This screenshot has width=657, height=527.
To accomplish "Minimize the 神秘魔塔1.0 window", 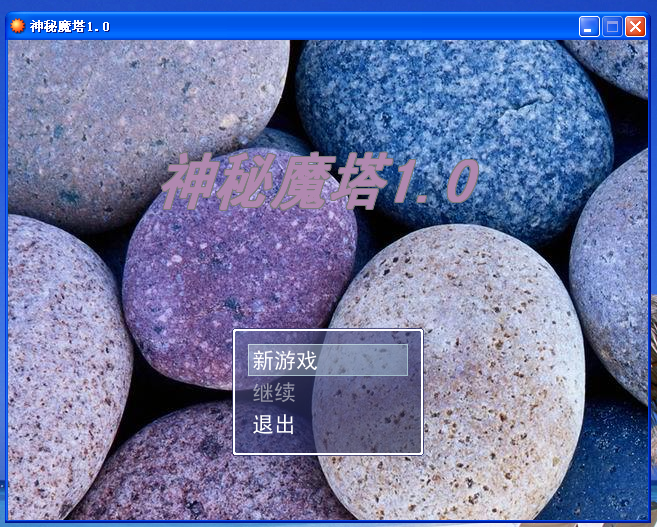I will pyautogui.click(x=589, y=26).
